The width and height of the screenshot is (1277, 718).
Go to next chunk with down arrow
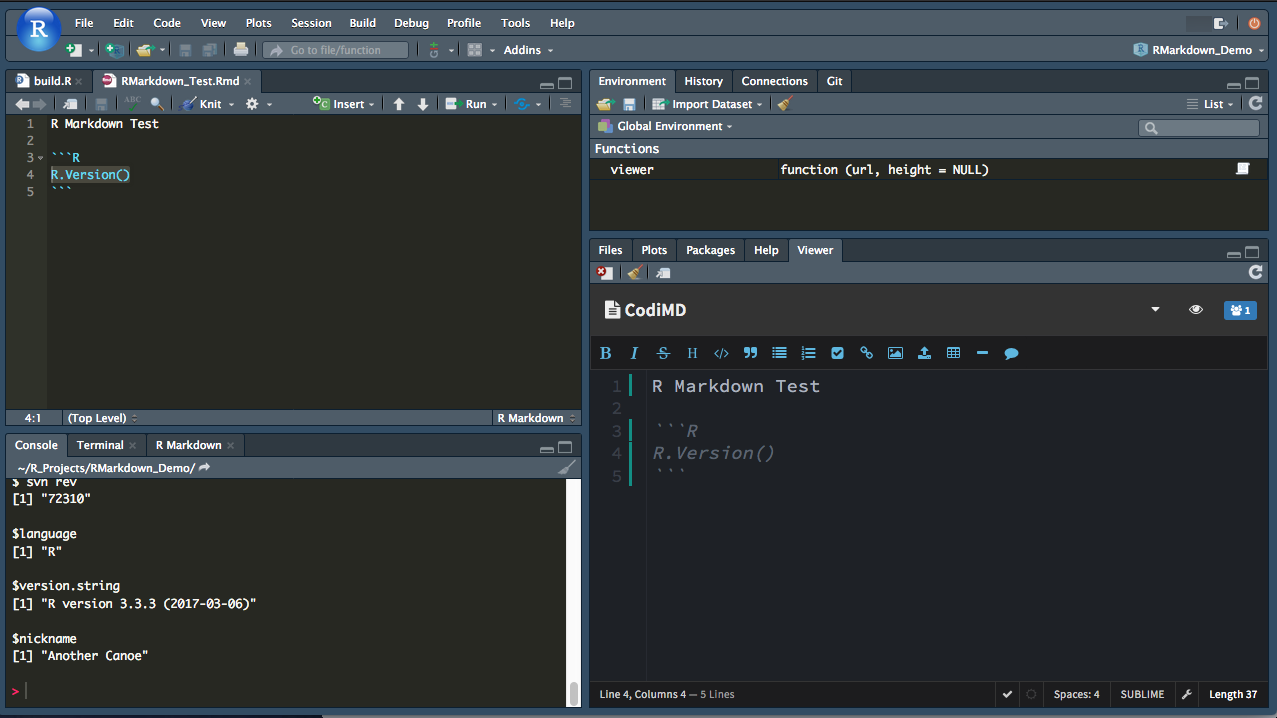(423, 104)
